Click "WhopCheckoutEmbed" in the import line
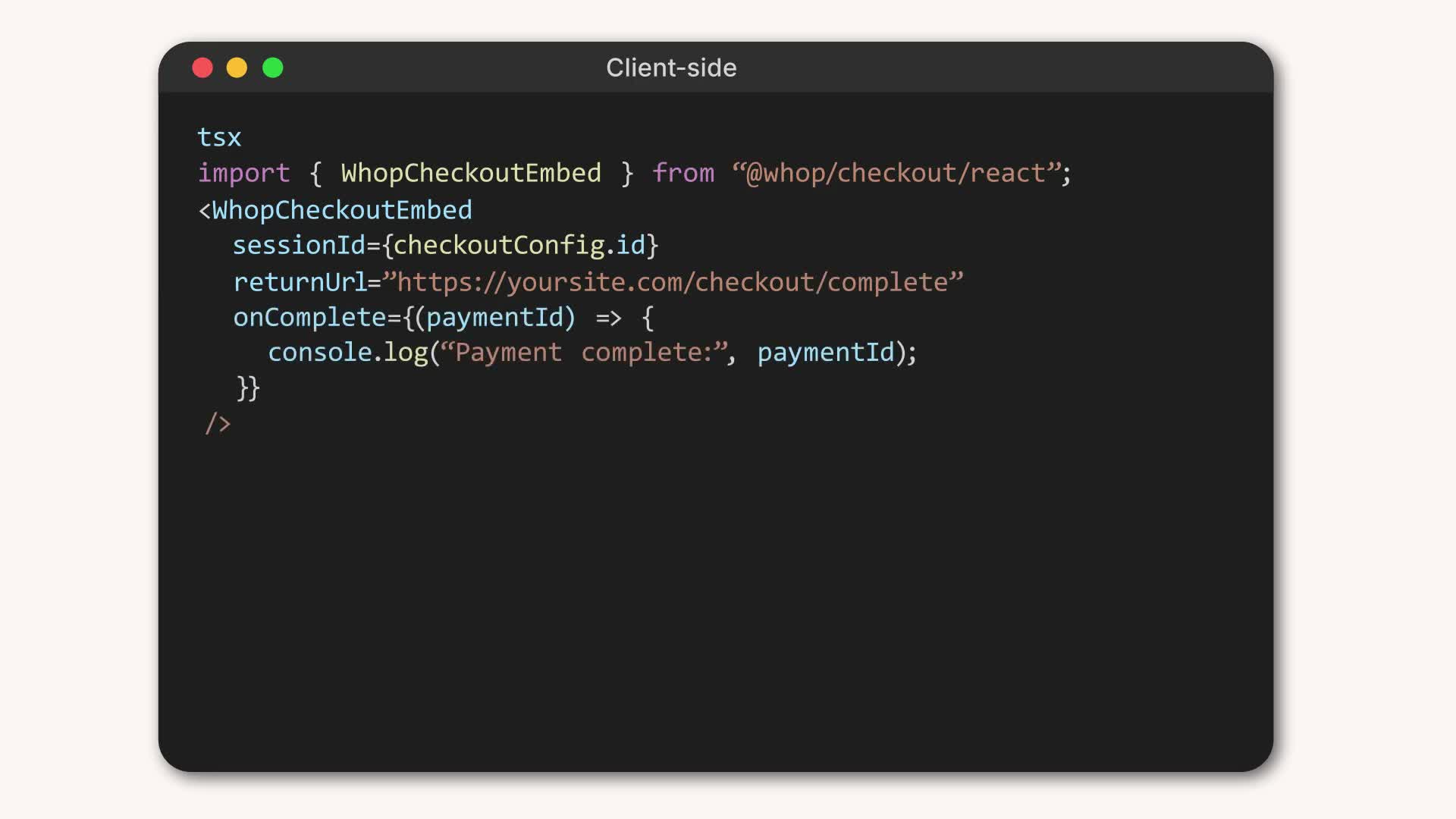Viewport: 1456px width, 819px height. coord(471,173)
